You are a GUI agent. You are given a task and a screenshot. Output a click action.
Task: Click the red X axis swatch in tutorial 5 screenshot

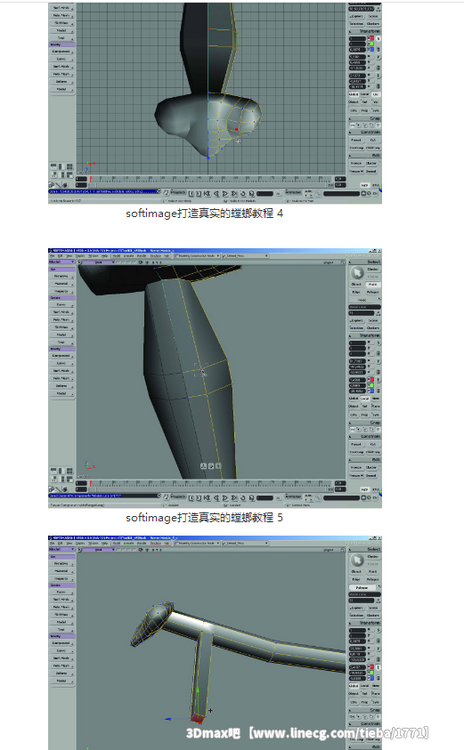pos(372,380)
